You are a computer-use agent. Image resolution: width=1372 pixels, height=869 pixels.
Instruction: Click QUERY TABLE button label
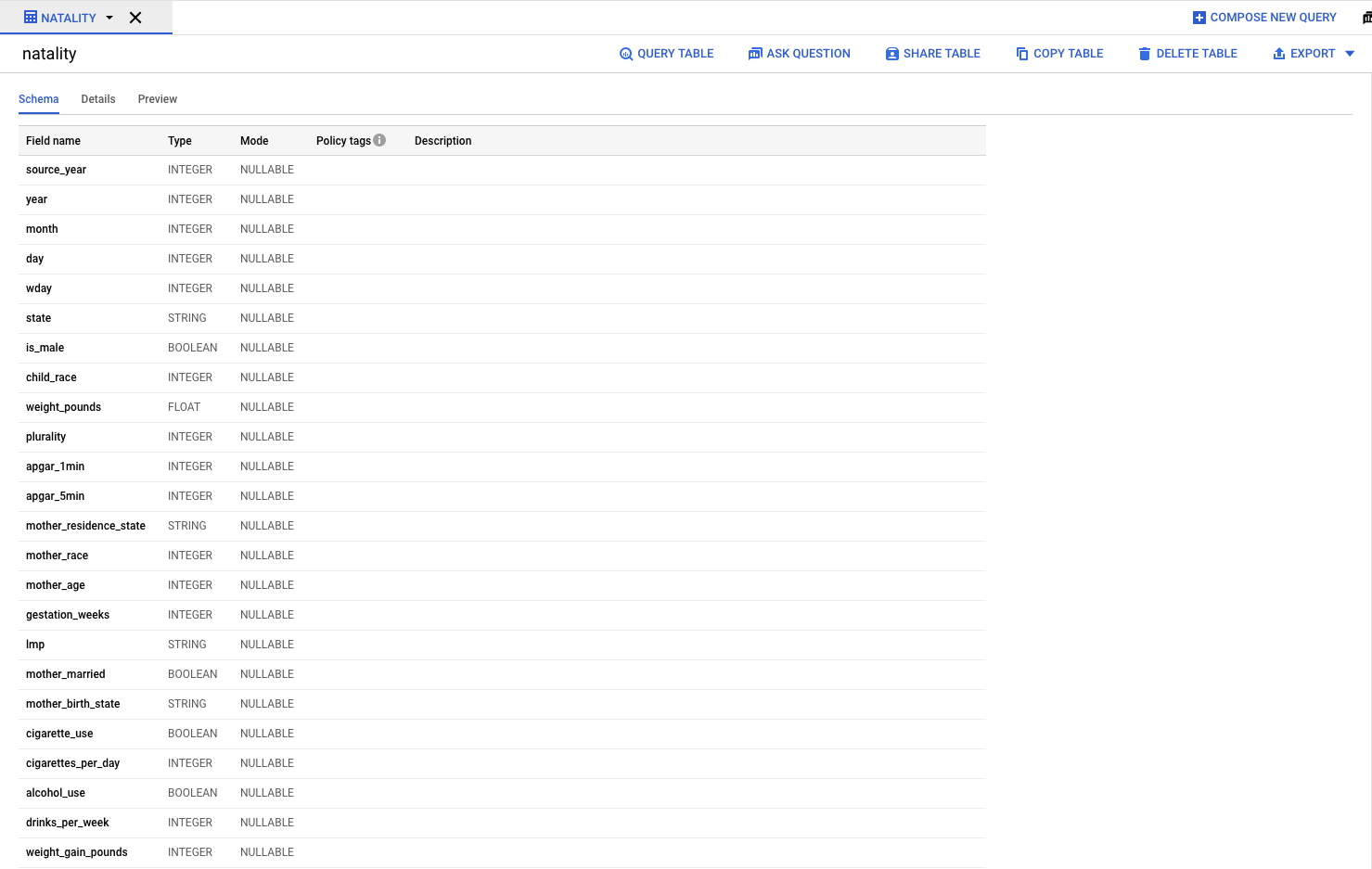675,54
